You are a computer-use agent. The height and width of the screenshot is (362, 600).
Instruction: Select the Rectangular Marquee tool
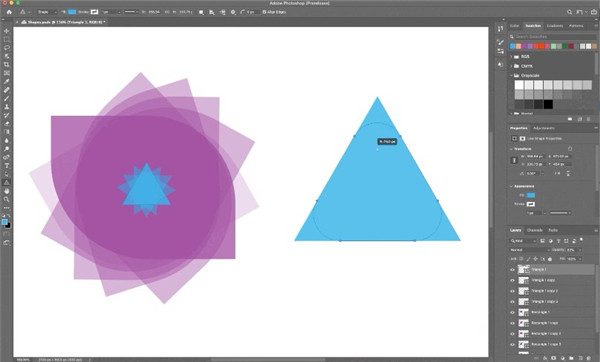(7, 39)
